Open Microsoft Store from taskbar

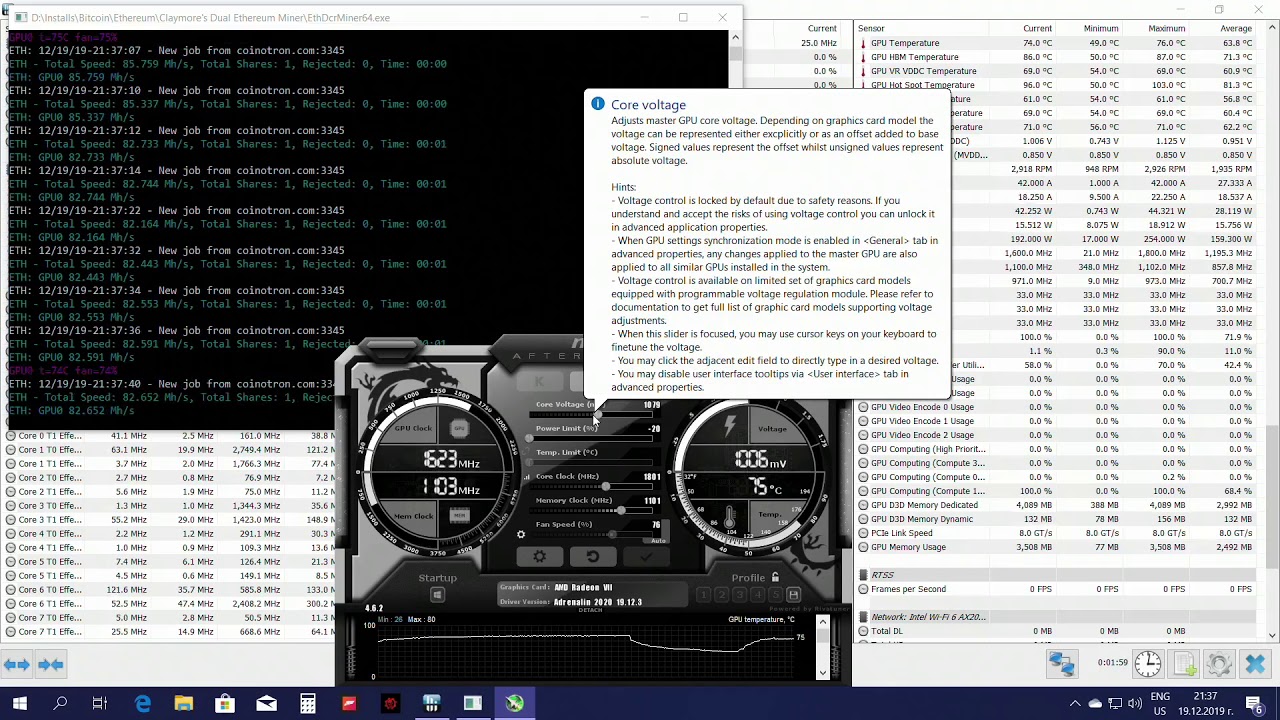point(225,704)
